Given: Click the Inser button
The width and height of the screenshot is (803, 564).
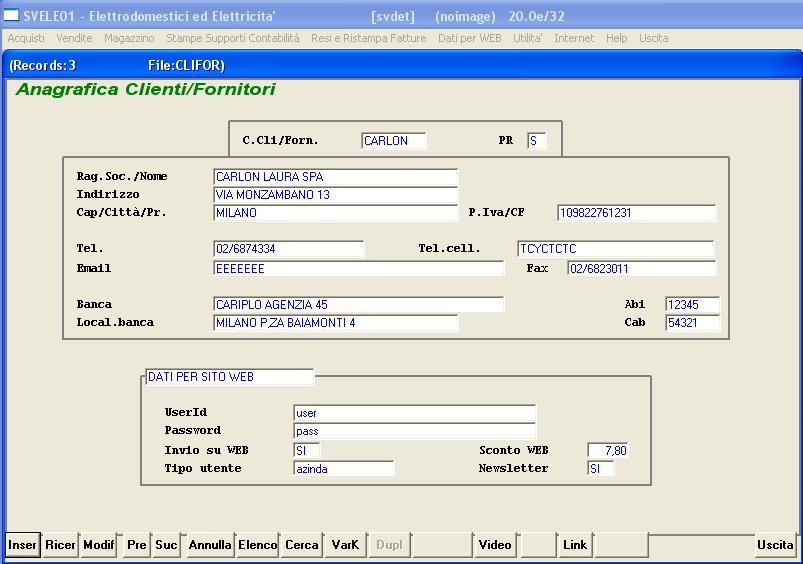Looking at the screenshot, I should (23, 545).
